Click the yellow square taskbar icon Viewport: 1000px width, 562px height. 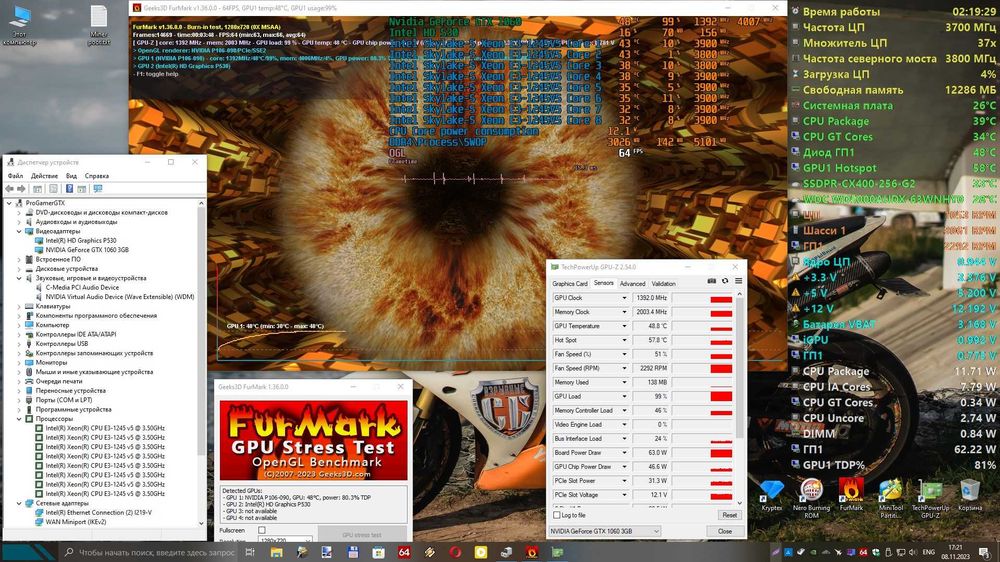[x=481, y=552]
